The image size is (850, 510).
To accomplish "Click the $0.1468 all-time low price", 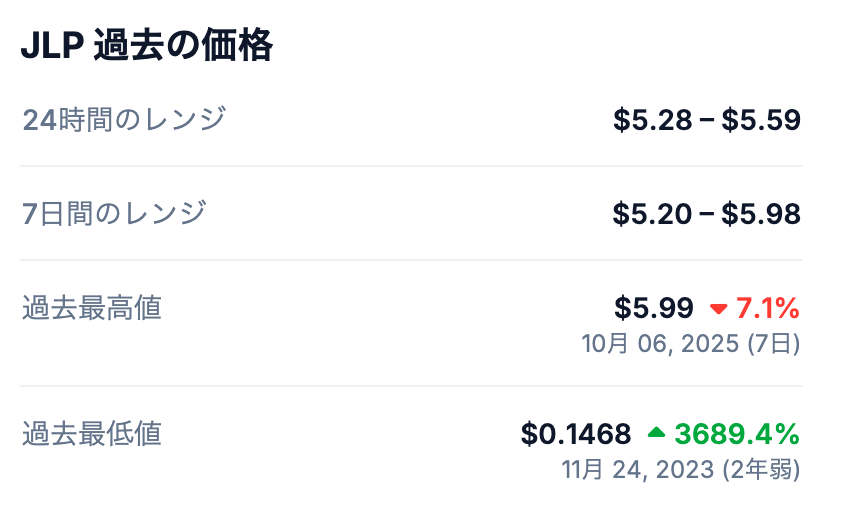I will pos(576,433).
